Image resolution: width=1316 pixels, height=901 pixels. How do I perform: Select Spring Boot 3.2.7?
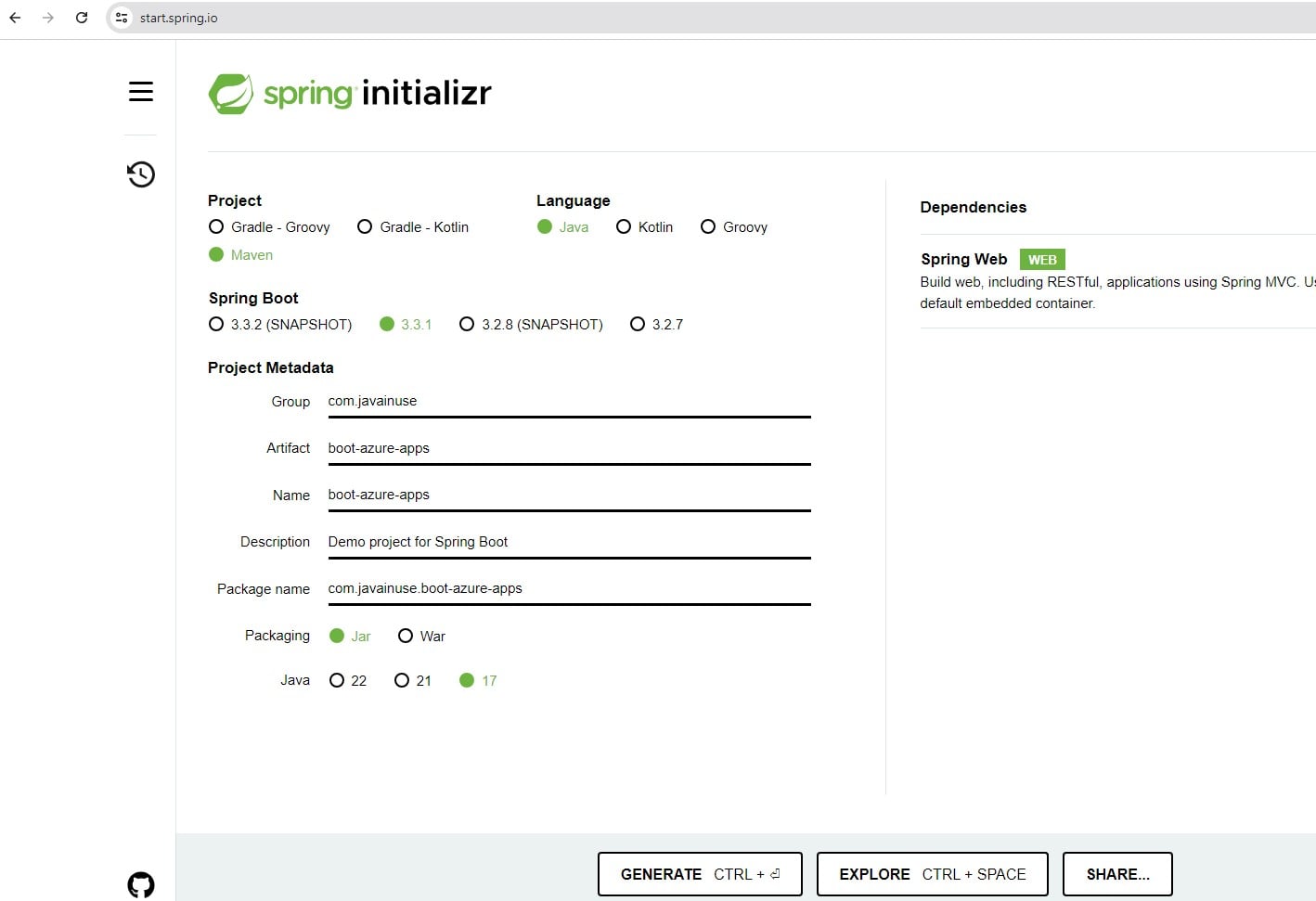pos(656,325)
